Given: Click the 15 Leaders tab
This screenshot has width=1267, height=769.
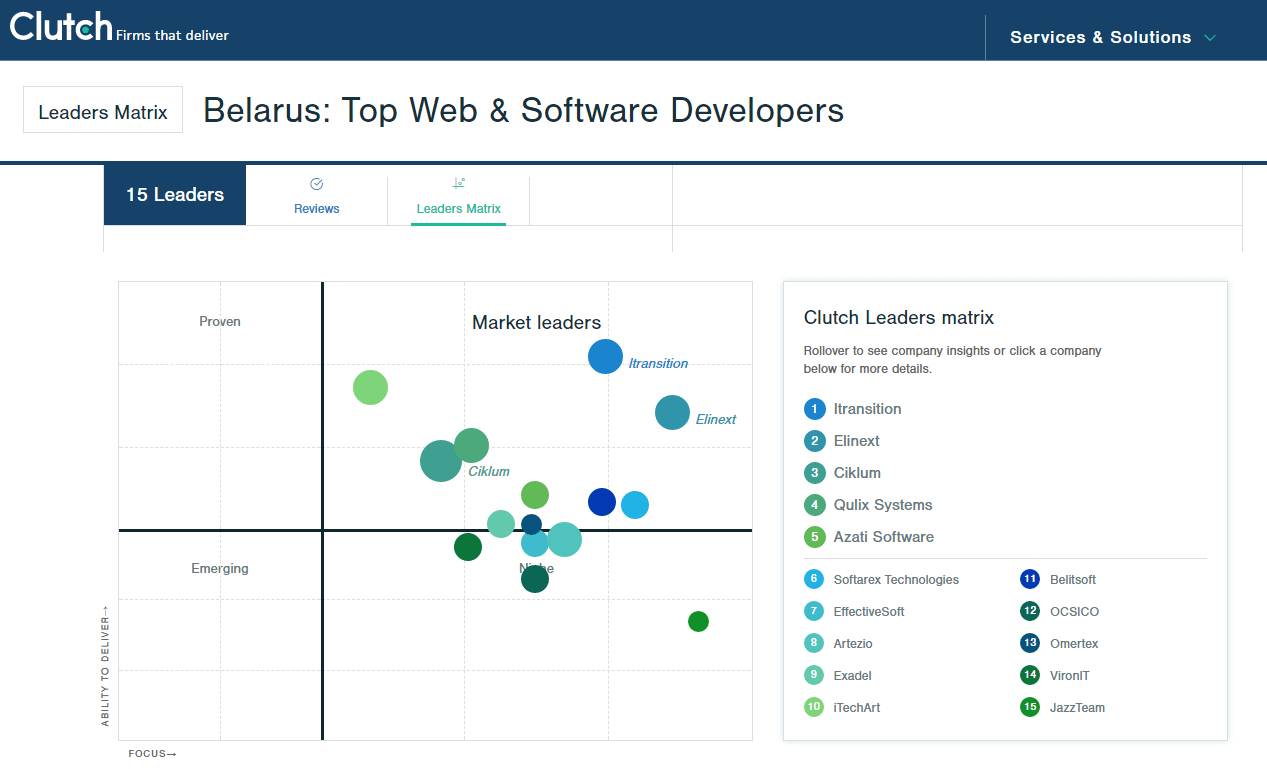Looking at the screenshot, I should 175,195.
